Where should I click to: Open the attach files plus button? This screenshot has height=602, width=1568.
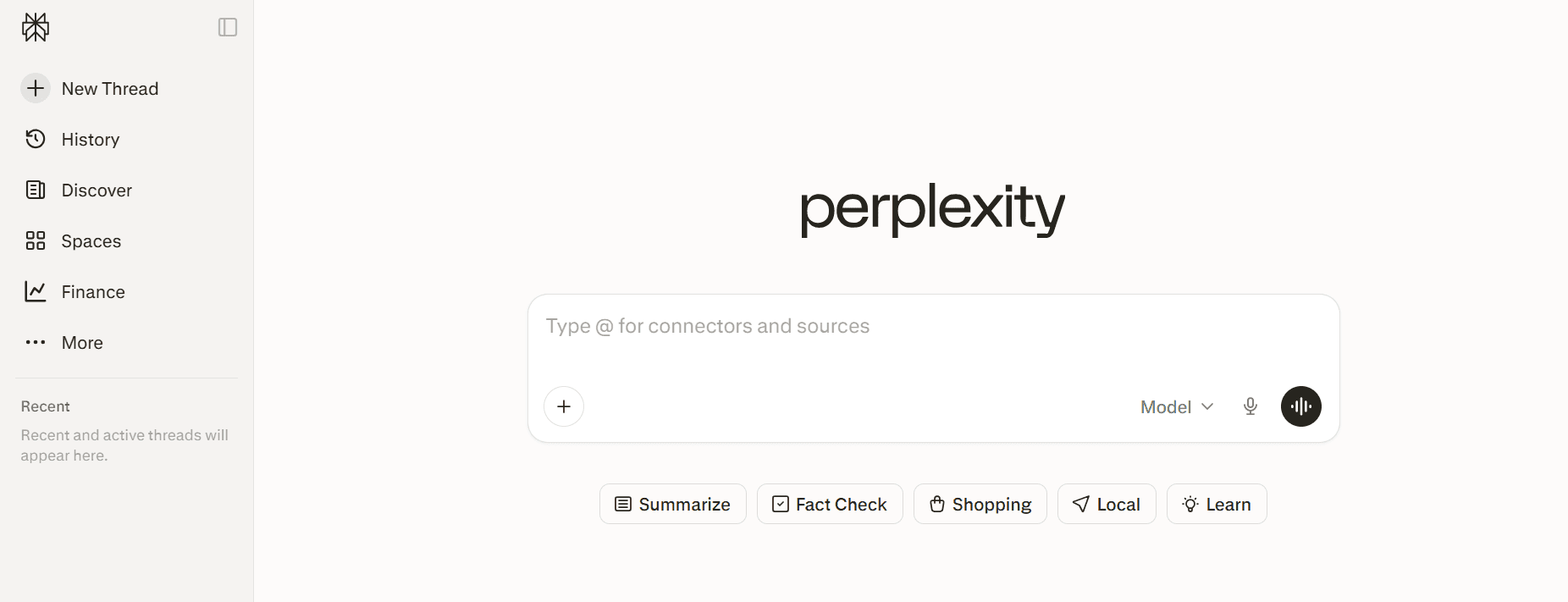tap(564, 406)
